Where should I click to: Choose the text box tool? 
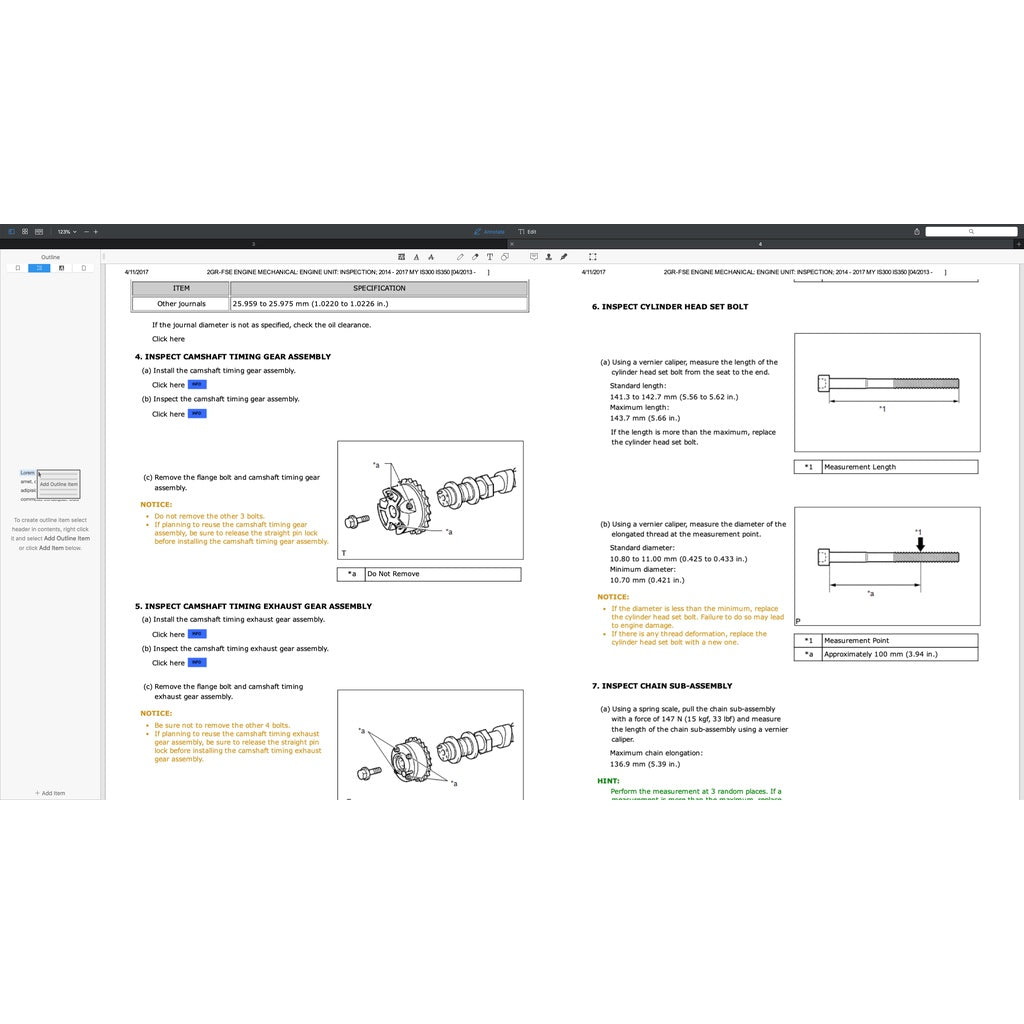coord(489,257)
